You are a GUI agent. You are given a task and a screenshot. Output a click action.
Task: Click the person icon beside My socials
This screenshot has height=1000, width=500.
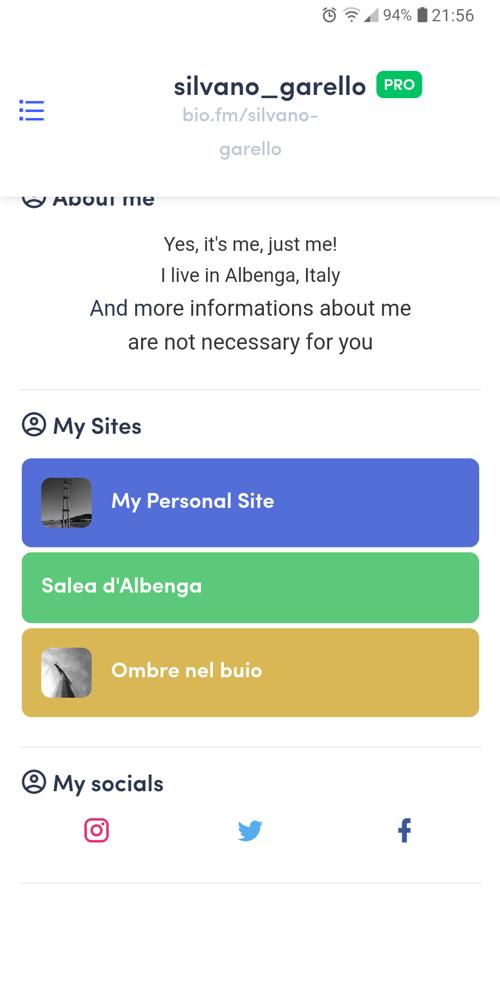(34, 781)
